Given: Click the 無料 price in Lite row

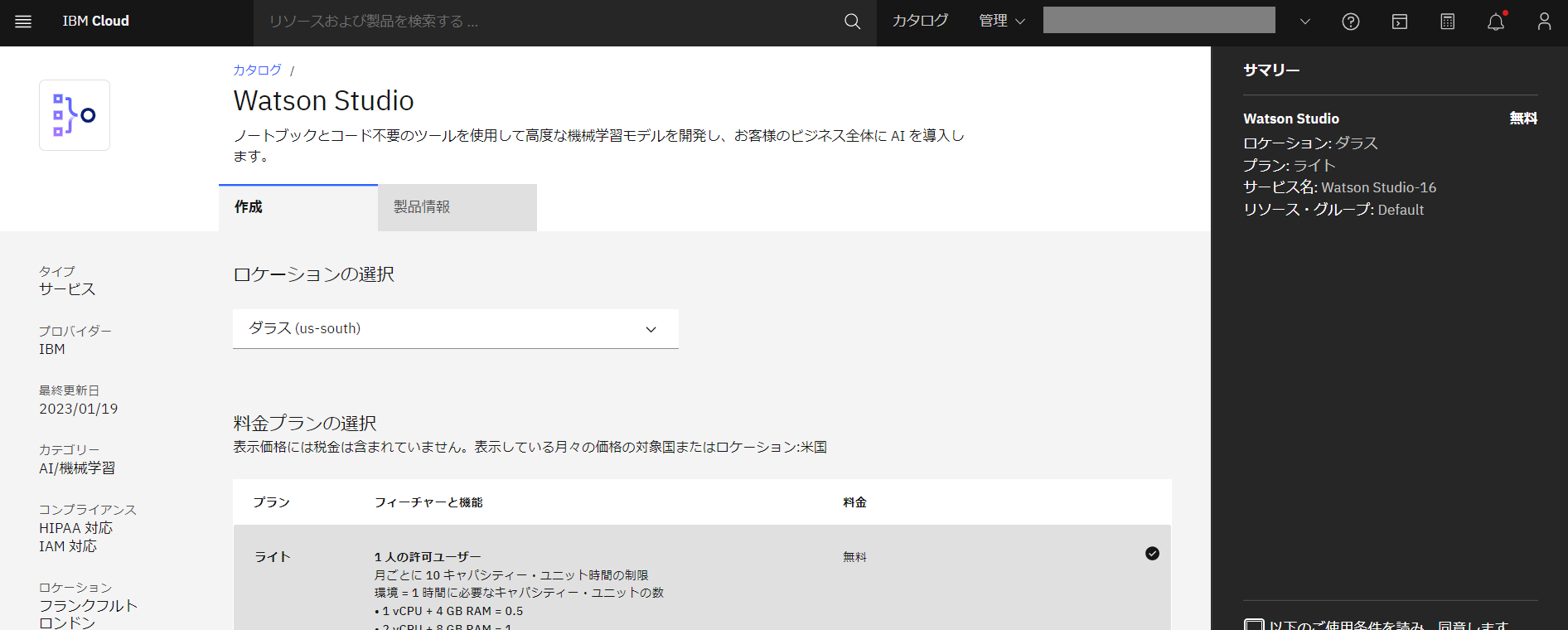Looking at the screenshot, I should 855,557.
